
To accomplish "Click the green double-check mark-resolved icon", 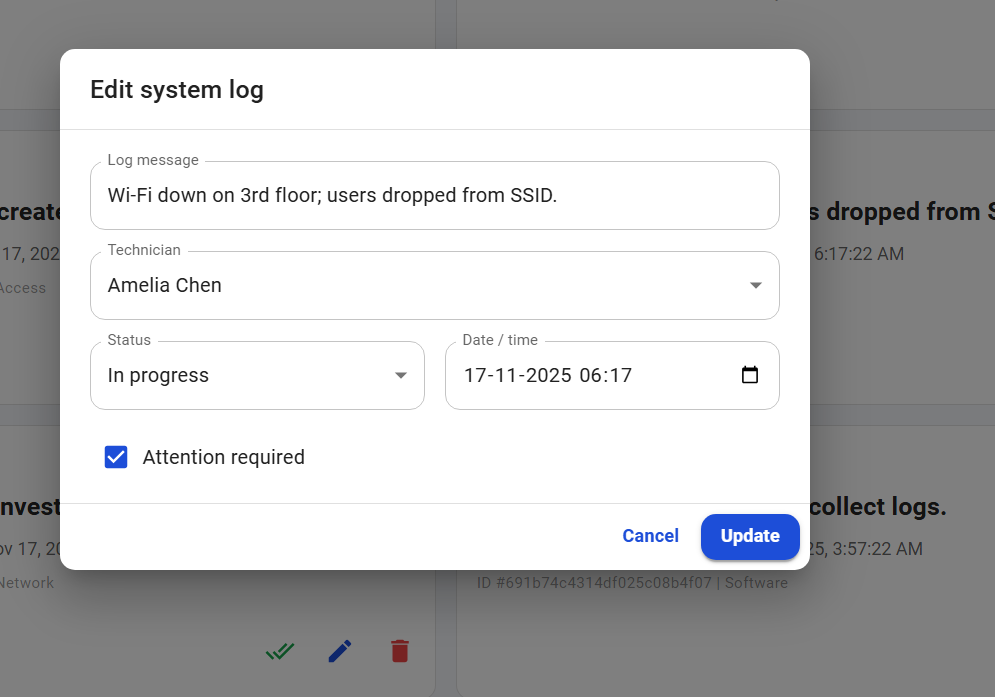I will pos(280,652).
